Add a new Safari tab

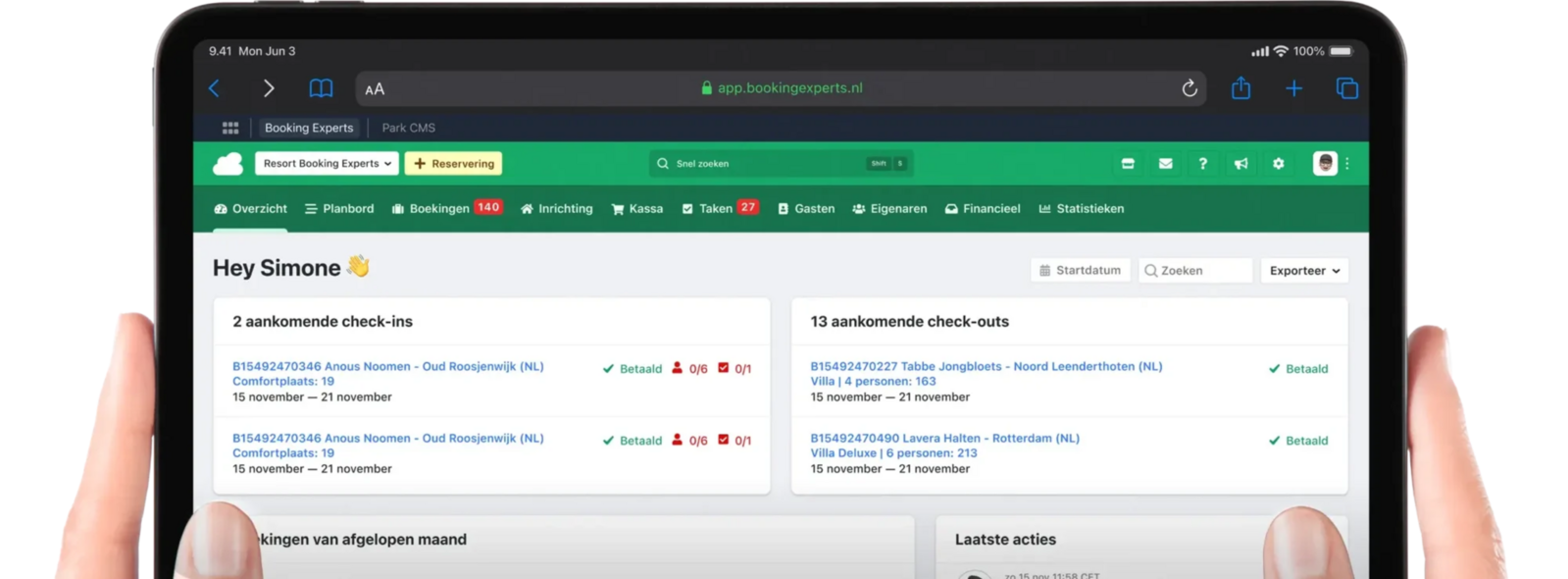click(1294, 88)
